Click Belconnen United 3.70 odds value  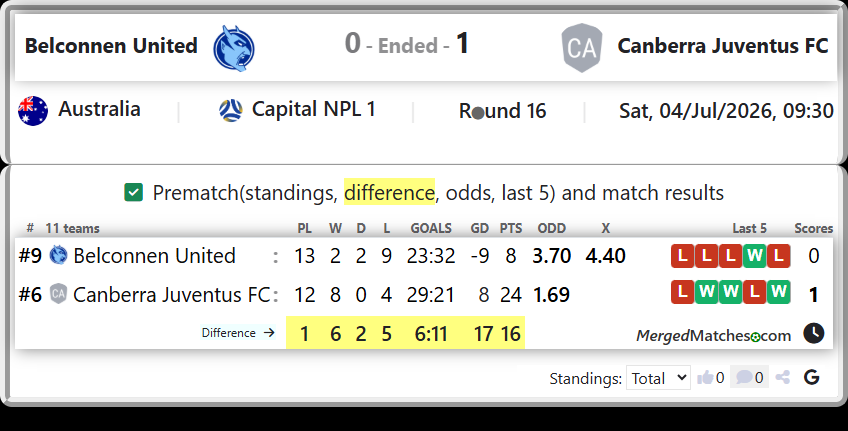551,256
